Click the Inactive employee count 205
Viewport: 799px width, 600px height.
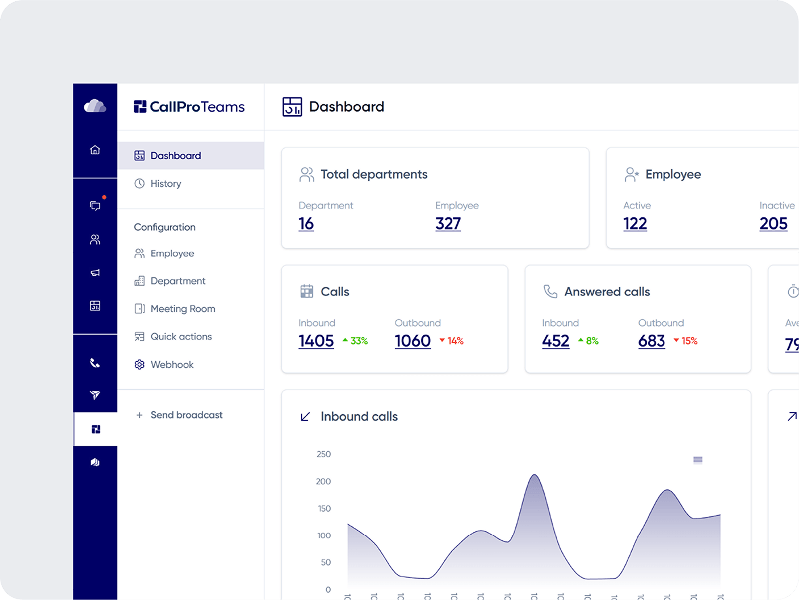coord(773,224)
